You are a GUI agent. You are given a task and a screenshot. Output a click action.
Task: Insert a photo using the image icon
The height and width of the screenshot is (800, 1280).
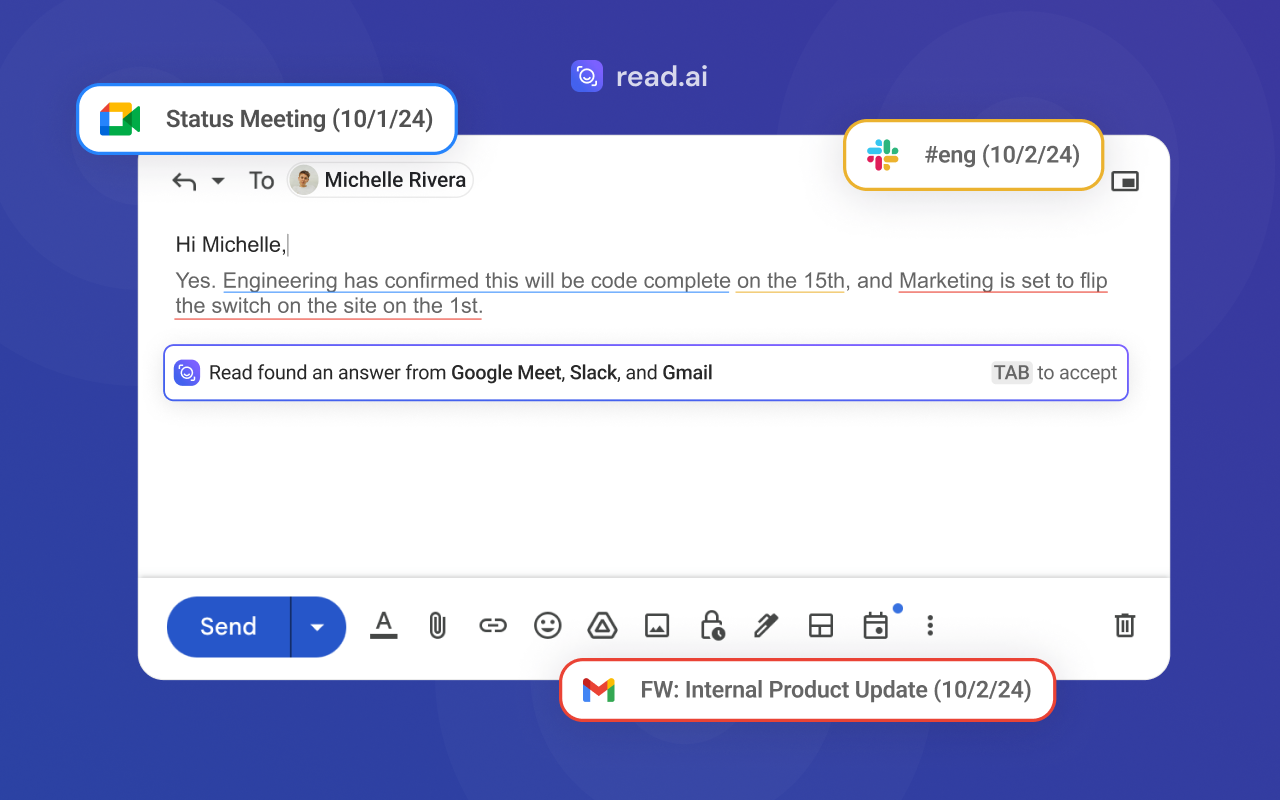coord(657,626)
